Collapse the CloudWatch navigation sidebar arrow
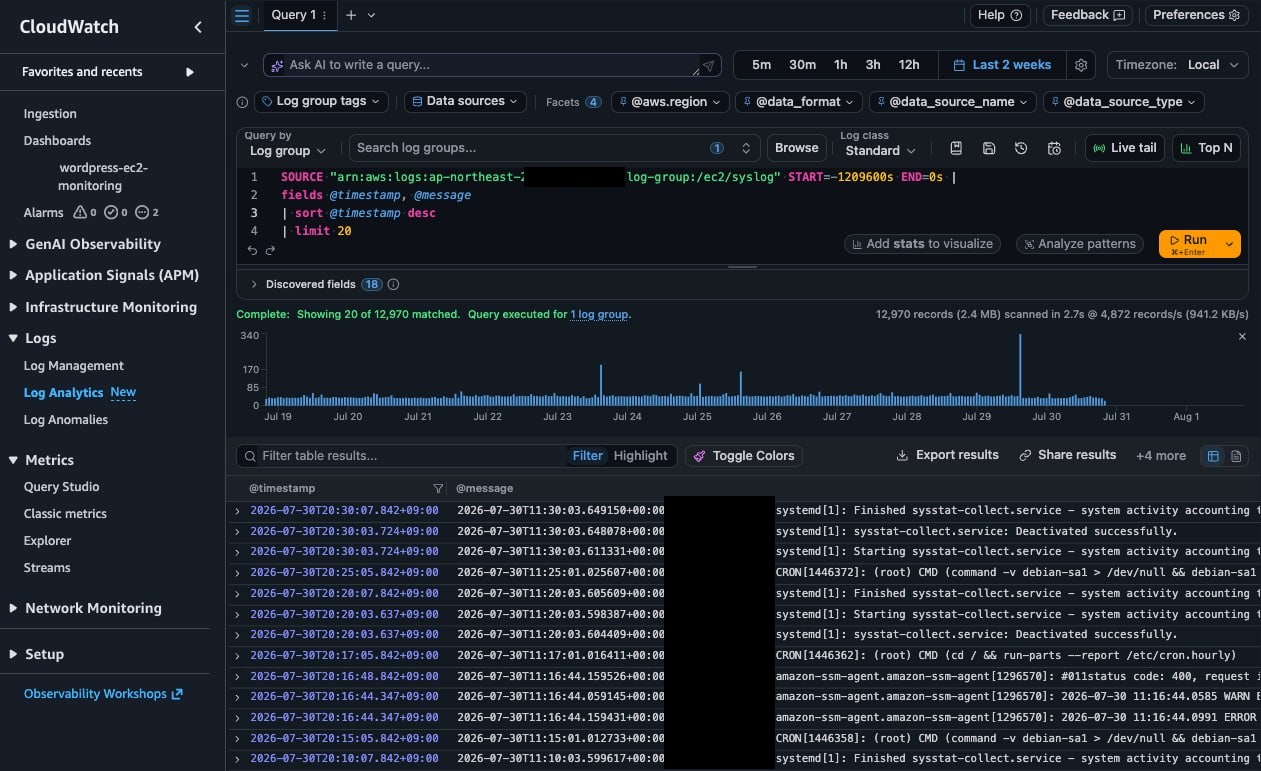This screenshot has height=771, width=1261. click(198, 27)
